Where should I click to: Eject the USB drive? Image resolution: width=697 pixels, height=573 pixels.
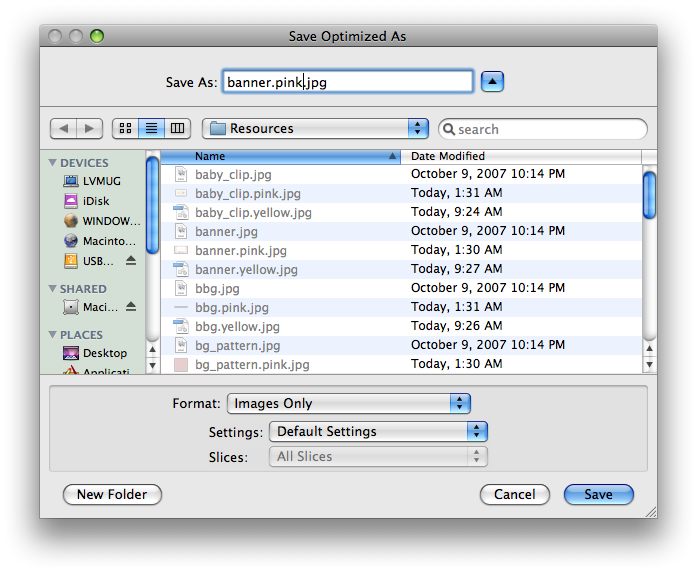tap(130, 261)
